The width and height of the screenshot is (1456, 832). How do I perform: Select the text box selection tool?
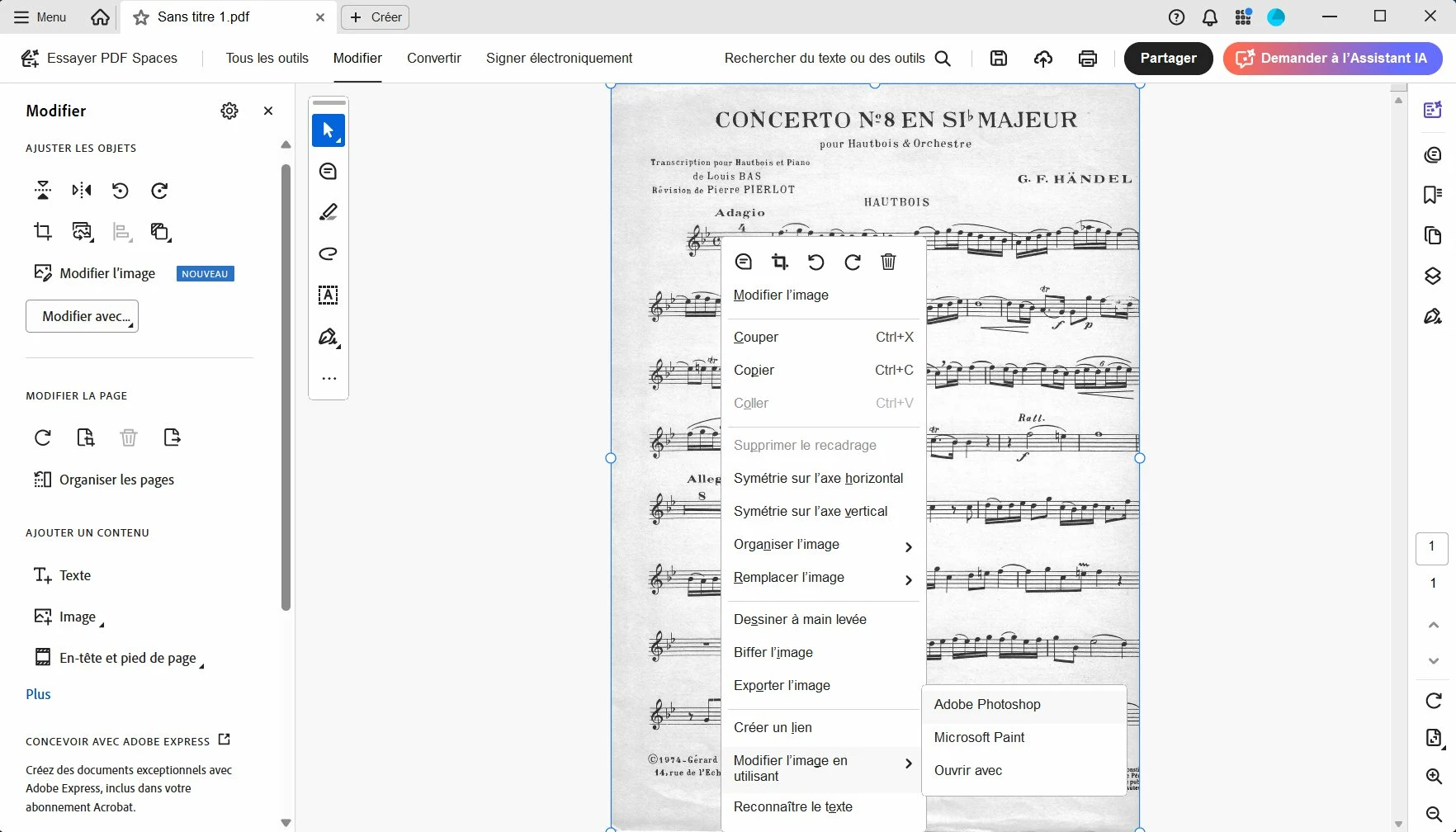pyautogui.click(x=329, y=295)
